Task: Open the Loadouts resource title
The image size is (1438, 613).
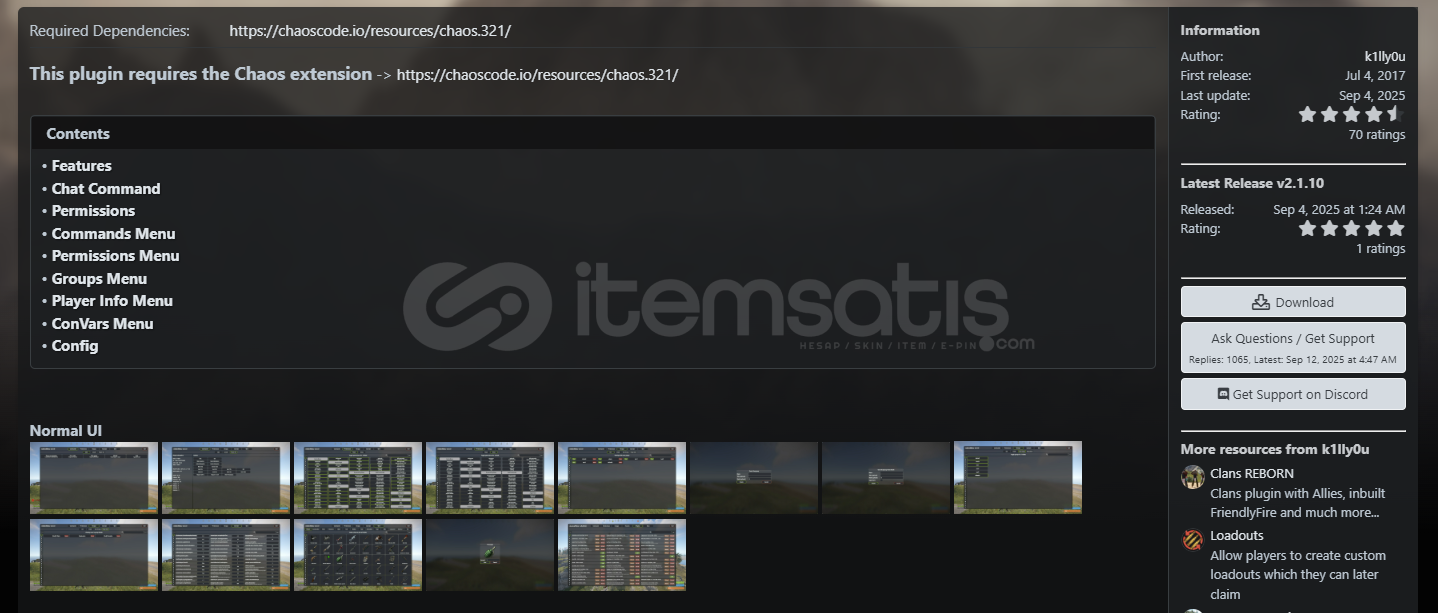Action: click(1237, 536)
